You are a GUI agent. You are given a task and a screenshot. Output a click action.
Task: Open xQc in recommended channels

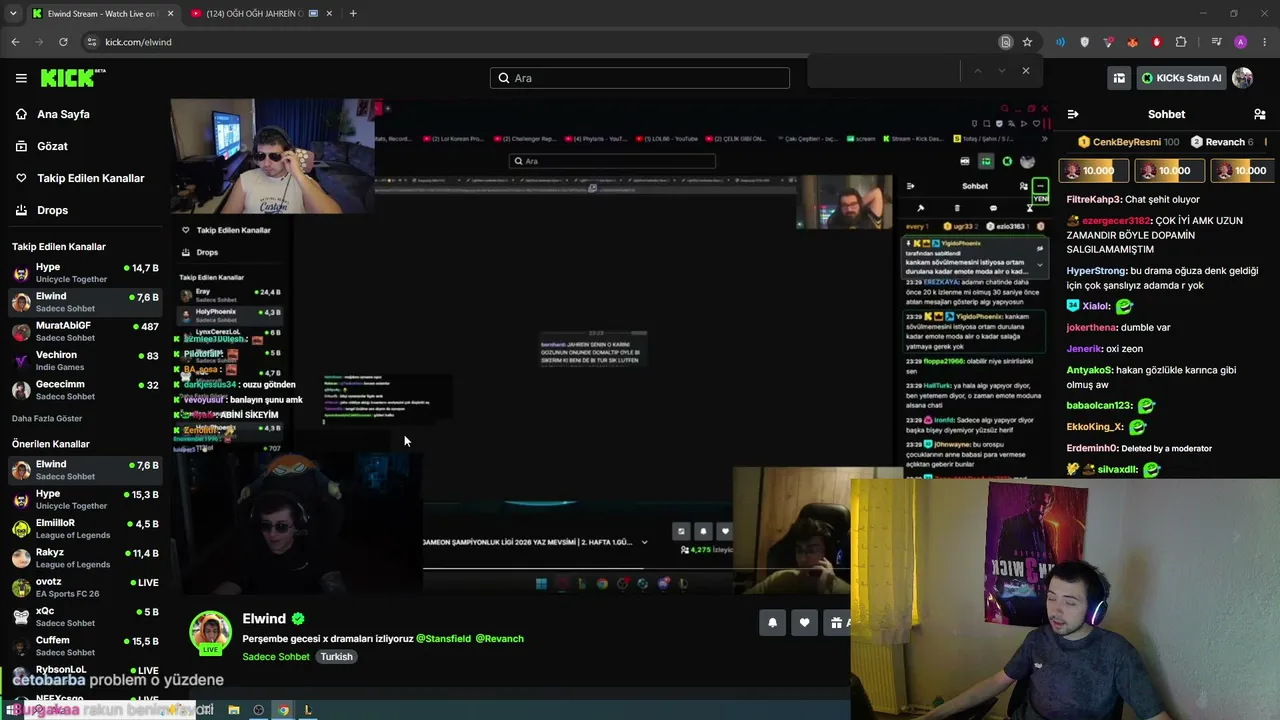[85, 615]
